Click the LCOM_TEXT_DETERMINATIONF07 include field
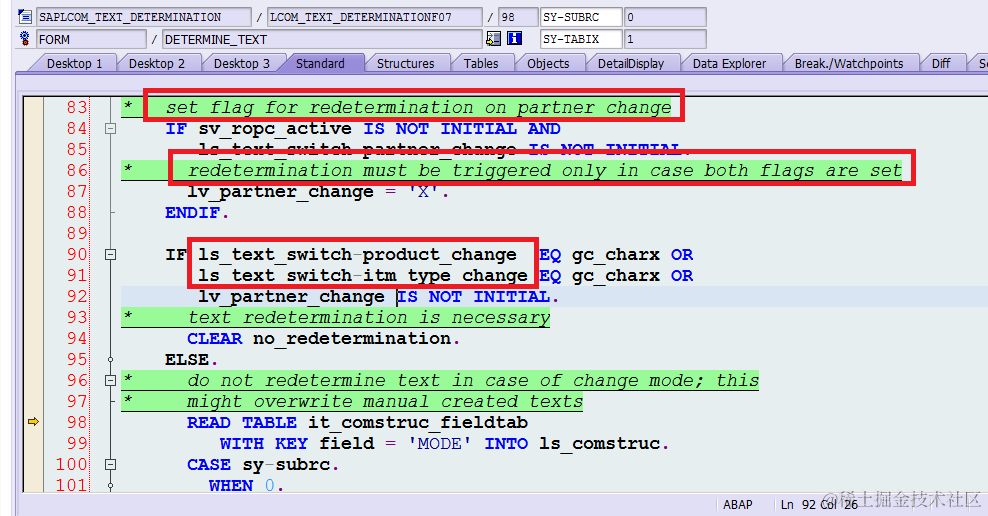The width and height of the screenshot is (988, 516). pos(375,17)
